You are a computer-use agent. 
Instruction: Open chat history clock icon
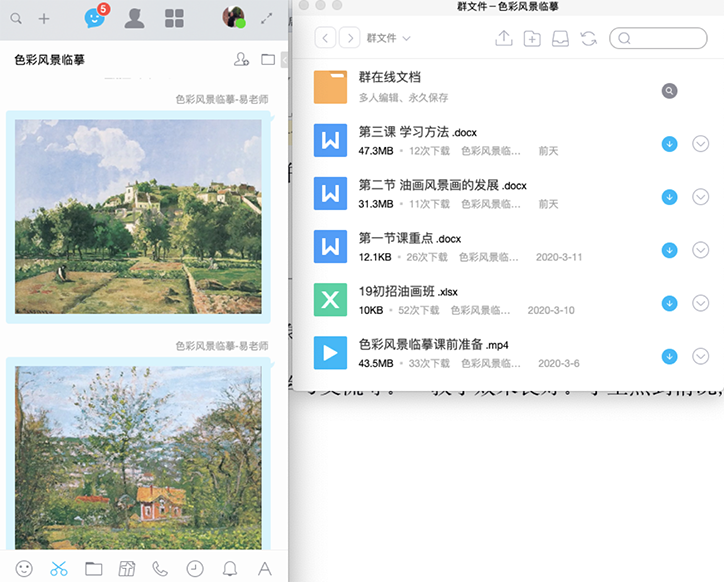click(x=195, y=568)
